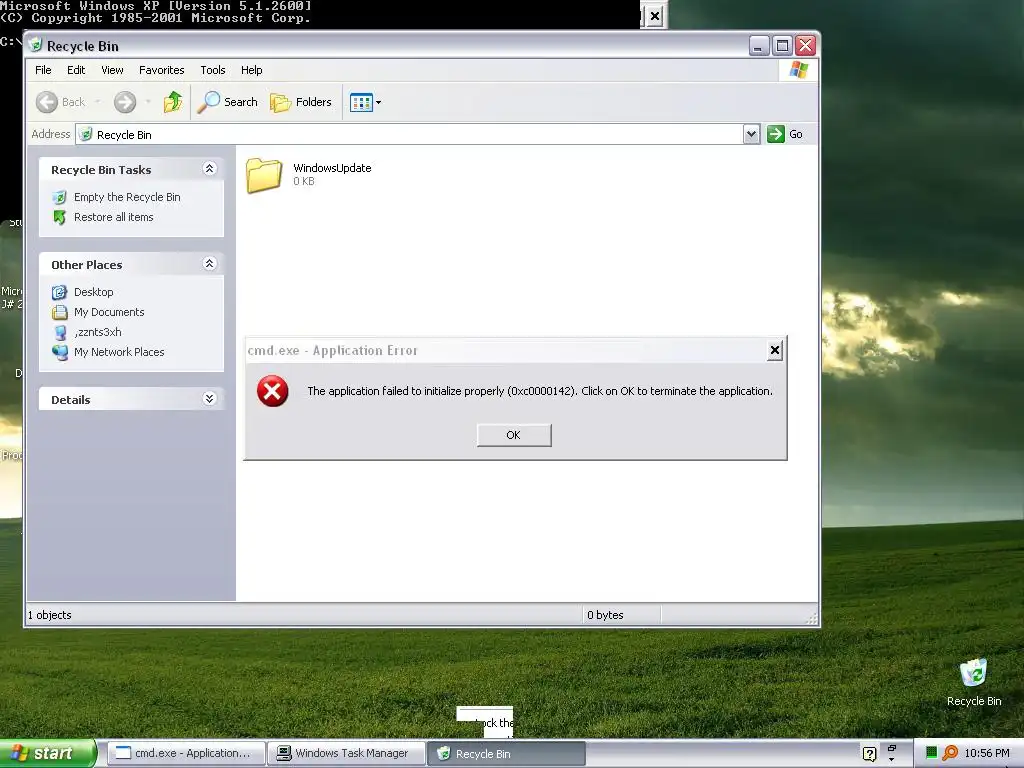1024x768 pixels.
Task: Switch to Windows Task Manager taskbar button
Action: coord(346,754)
